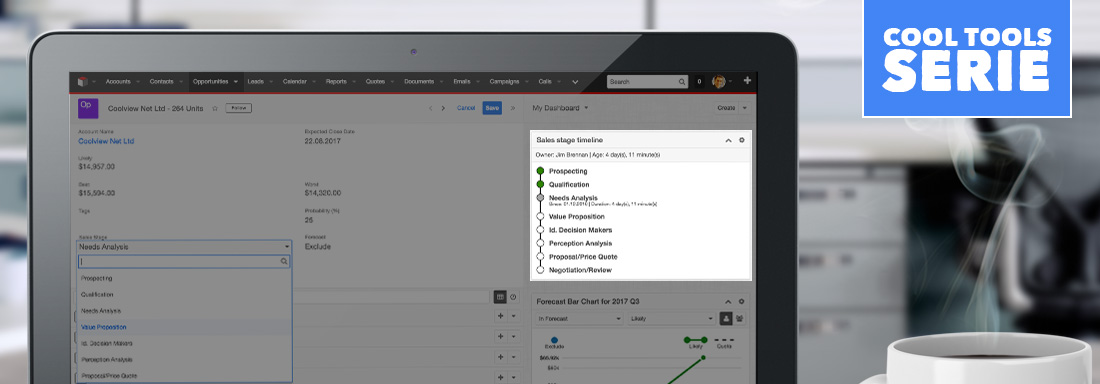Expand the Leads module dropdown arrow
The width and height of the screenshot is (1100, 384).
(271, 82)
